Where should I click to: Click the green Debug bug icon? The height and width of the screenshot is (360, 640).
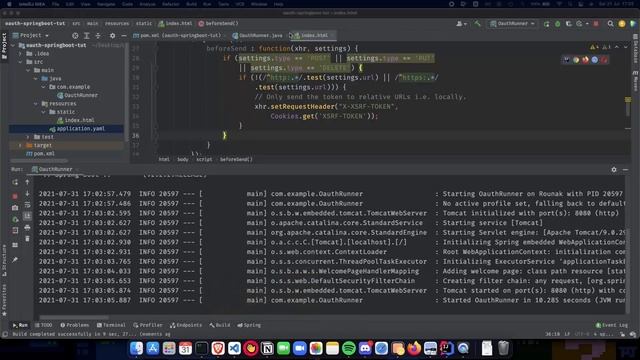tap(558, 24)
